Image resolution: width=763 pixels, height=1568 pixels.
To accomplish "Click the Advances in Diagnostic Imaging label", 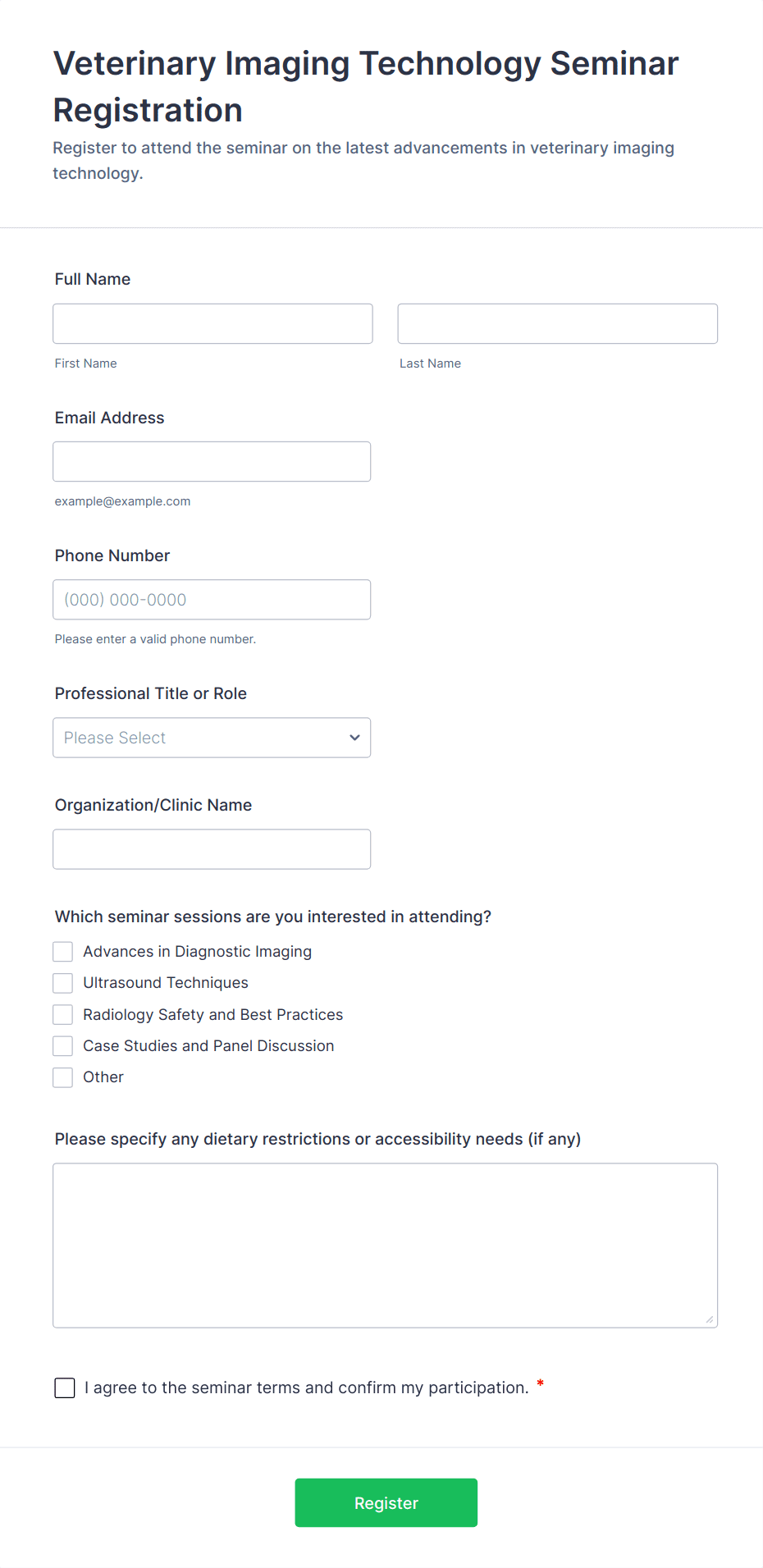I will click(x=198, y=951).
